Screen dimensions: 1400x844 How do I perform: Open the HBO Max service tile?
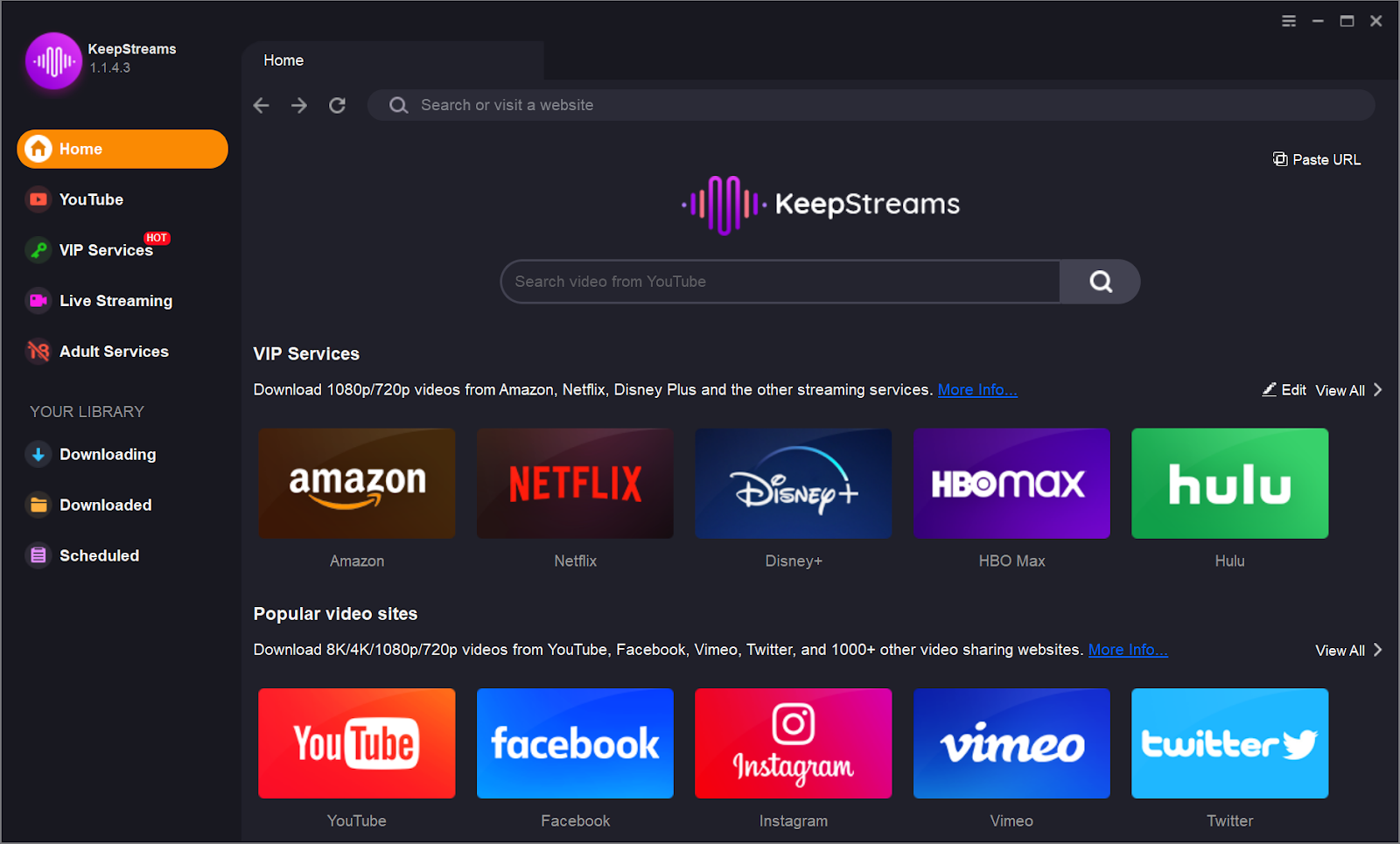[1011, 483]
